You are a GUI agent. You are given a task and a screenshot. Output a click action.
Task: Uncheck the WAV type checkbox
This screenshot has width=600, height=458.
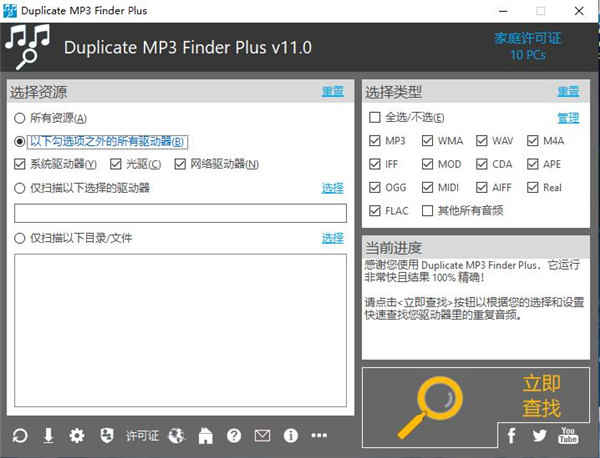point(481,140)
